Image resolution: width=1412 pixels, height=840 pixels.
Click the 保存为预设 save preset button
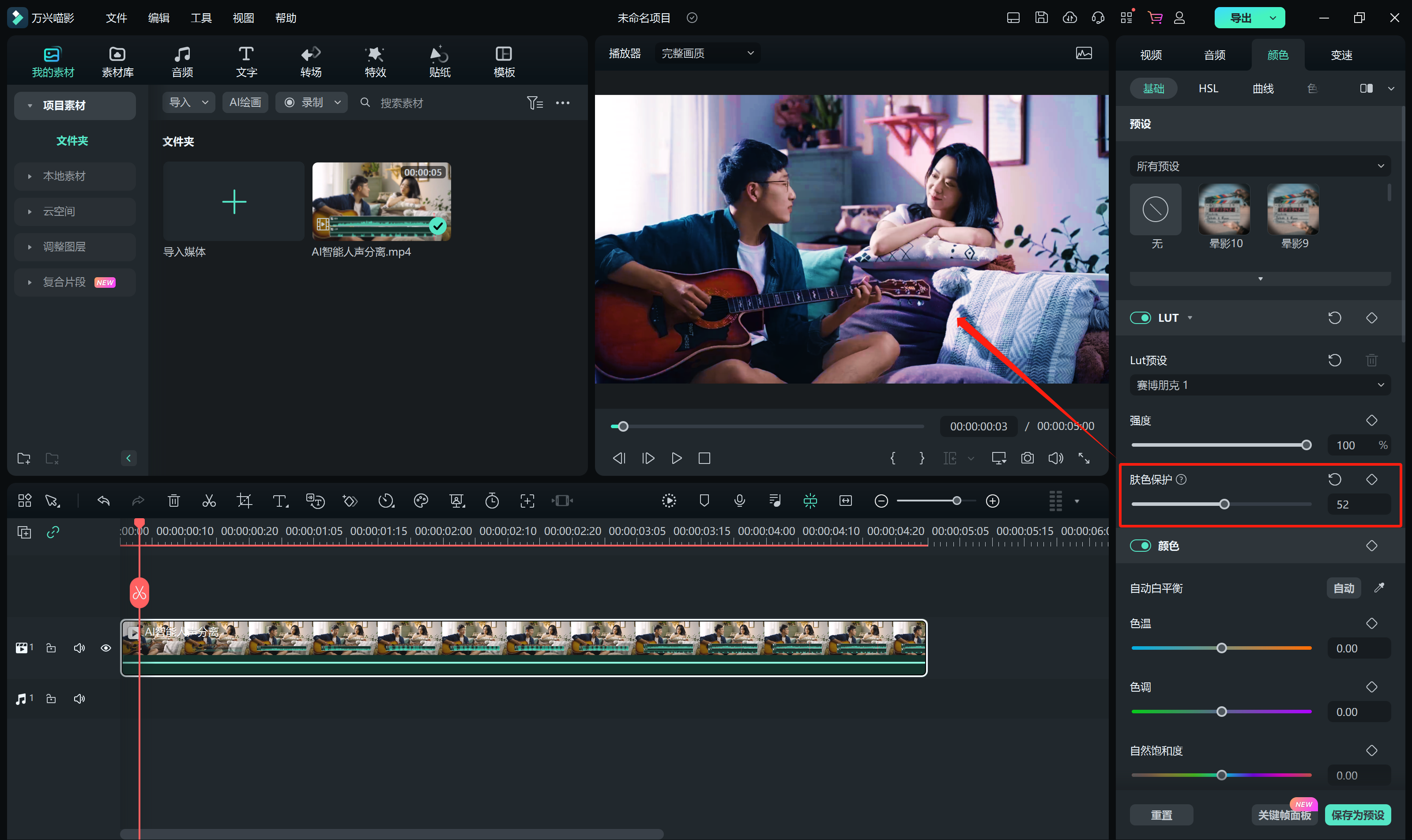(x=1358, y=815)
